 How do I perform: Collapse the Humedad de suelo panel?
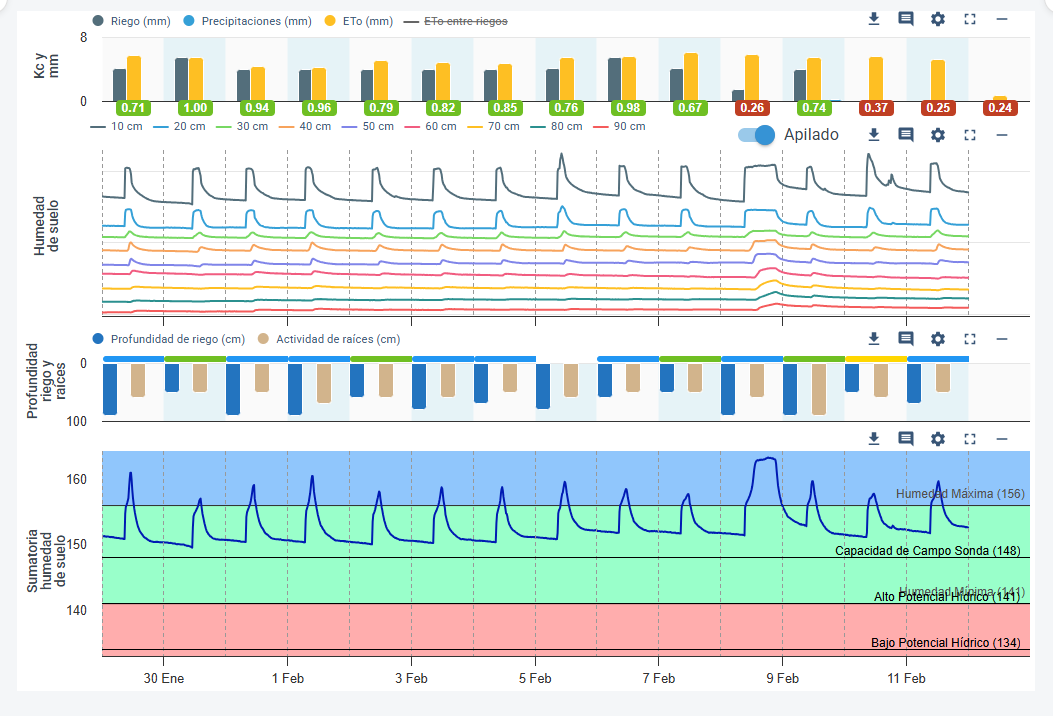1002,135
